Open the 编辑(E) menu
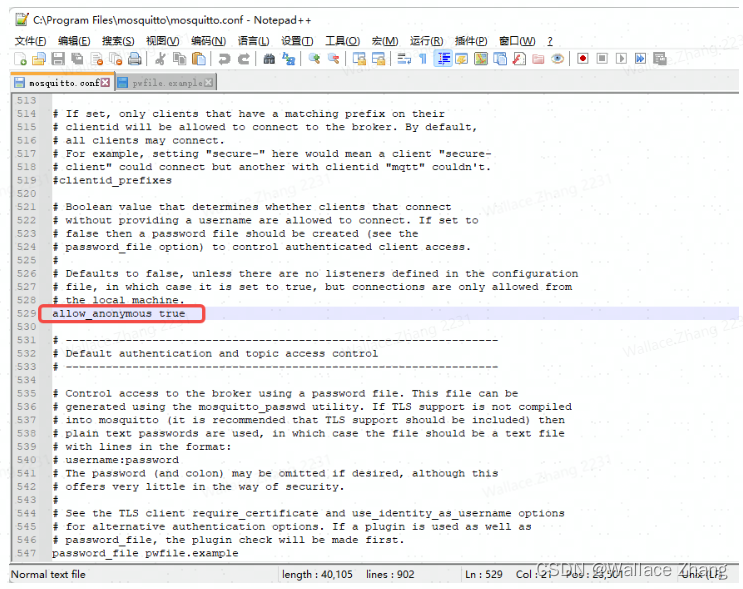The width and height of the screenshot is (743, 589). (x=74, y=41)
